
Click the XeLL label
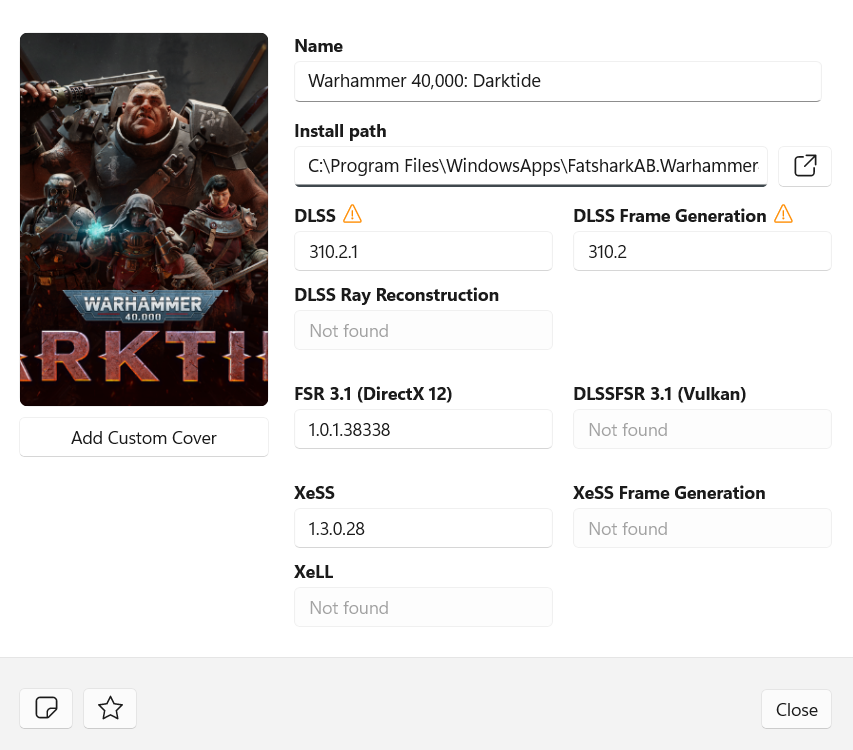[313, 572]
